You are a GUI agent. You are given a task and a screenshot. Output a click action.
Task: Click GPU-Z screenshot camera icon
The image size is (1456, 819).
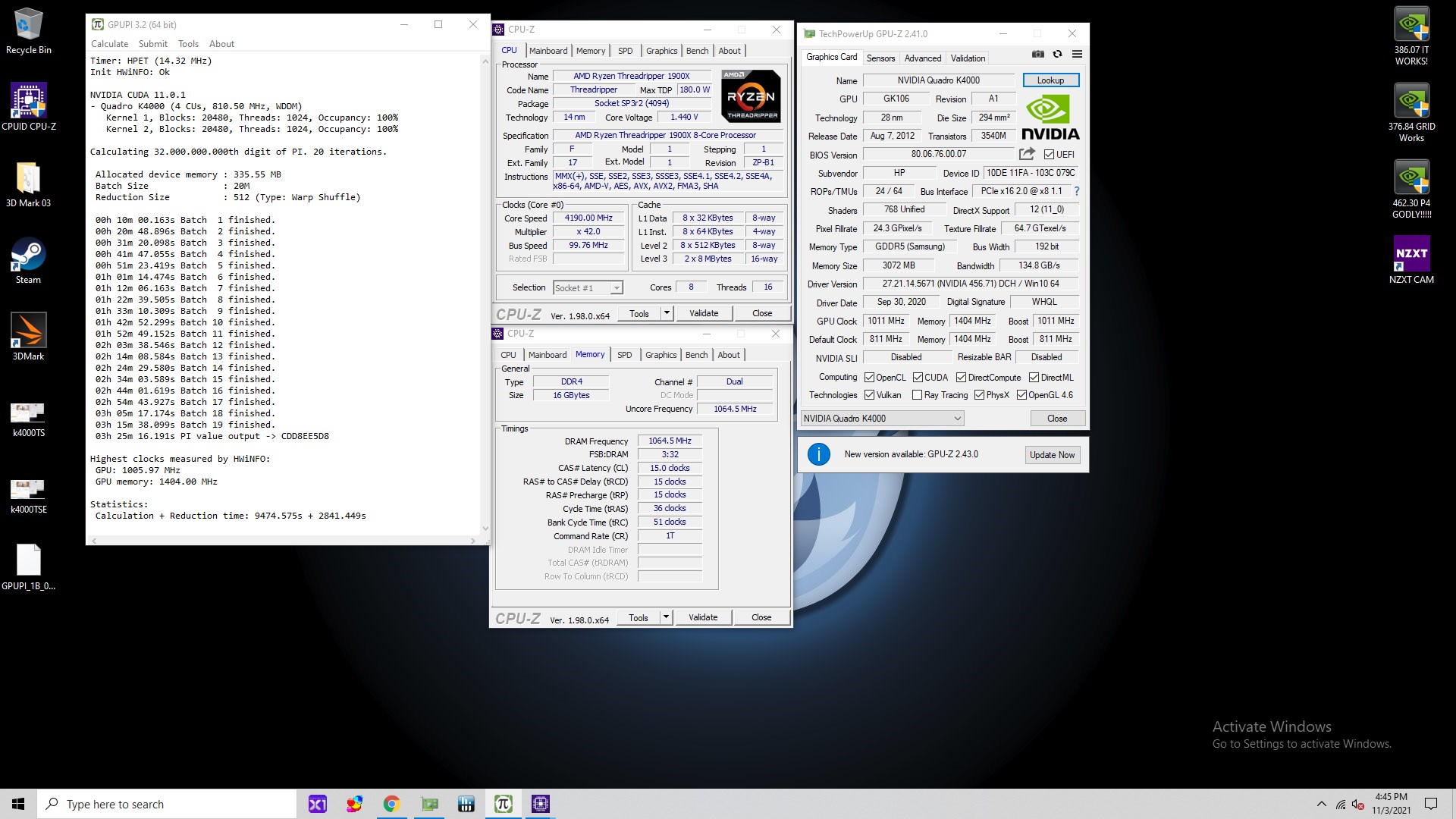click(1038, 55)
